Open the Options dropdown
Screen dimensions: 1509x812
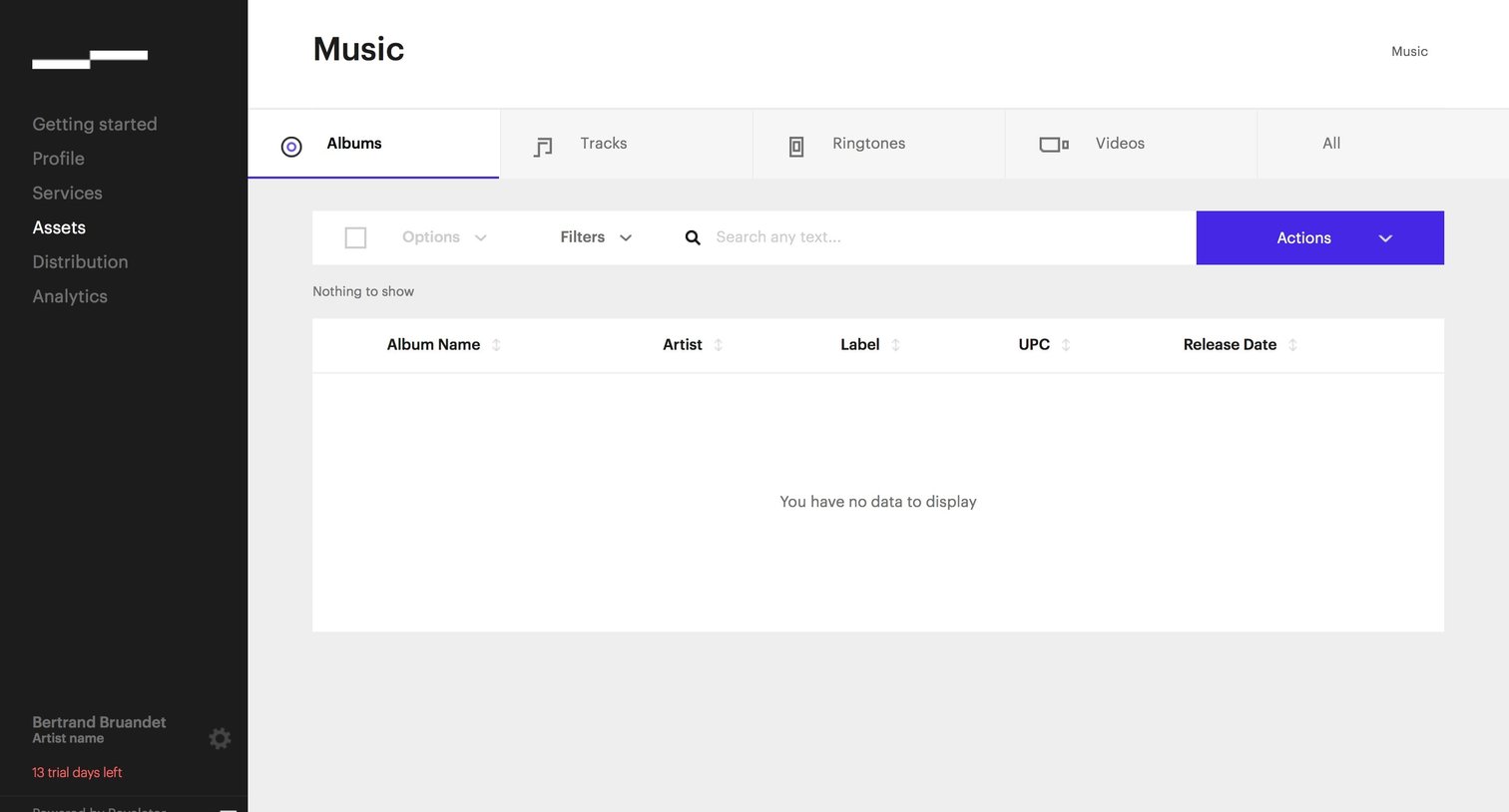pos(444,237)
